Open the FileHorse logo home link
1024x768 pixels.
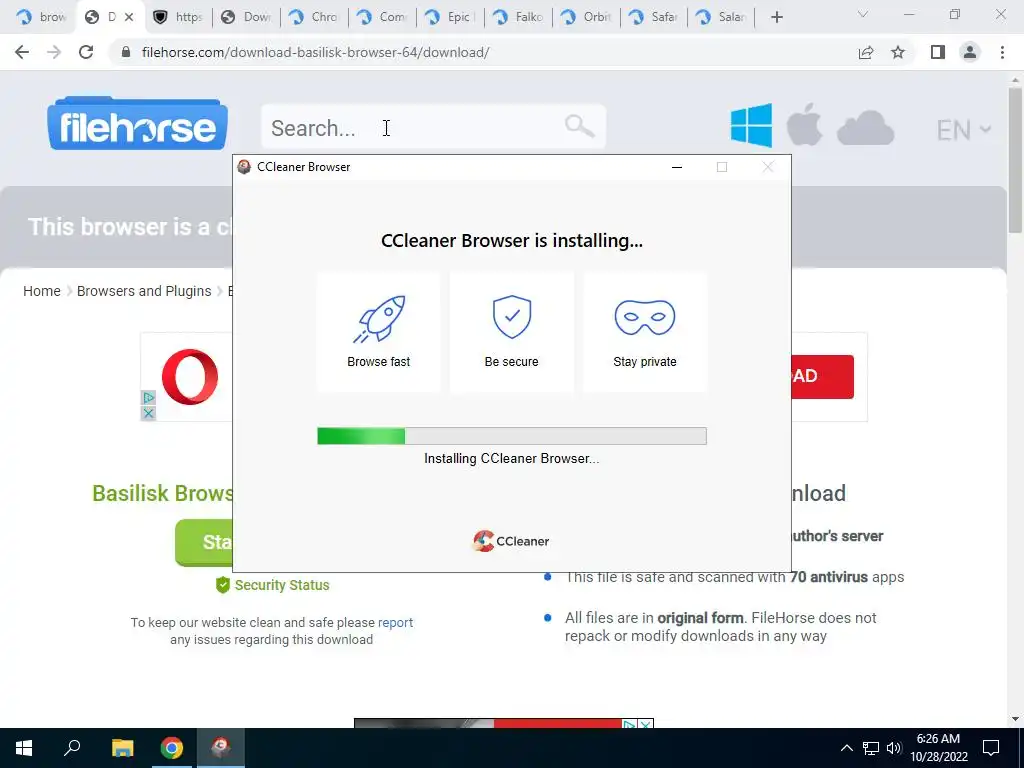137,124
